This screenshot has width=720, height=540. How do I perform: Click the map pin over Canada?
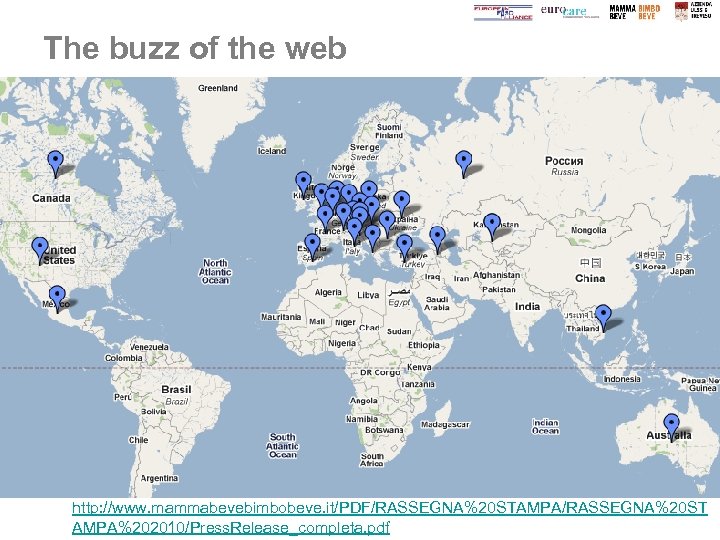(56, 164)
